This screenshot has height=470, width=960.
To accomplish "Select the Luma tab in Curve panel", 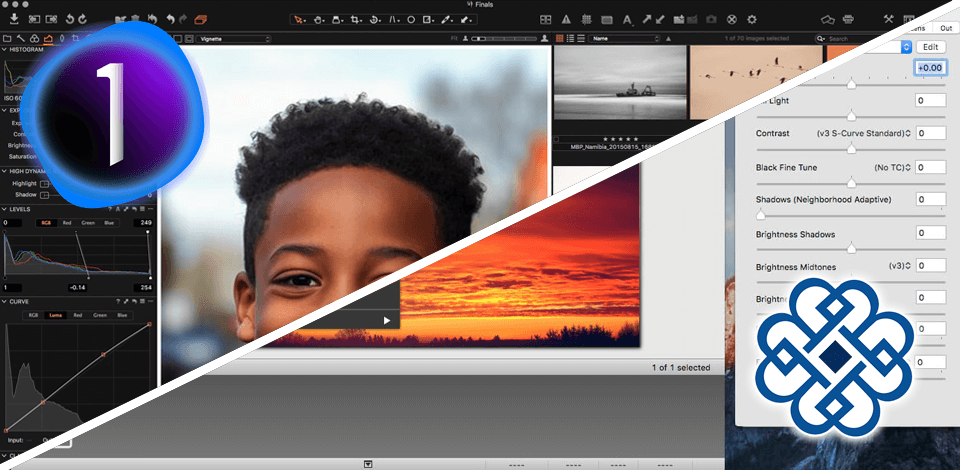I will pyautogui.click(x=56, y=315).
